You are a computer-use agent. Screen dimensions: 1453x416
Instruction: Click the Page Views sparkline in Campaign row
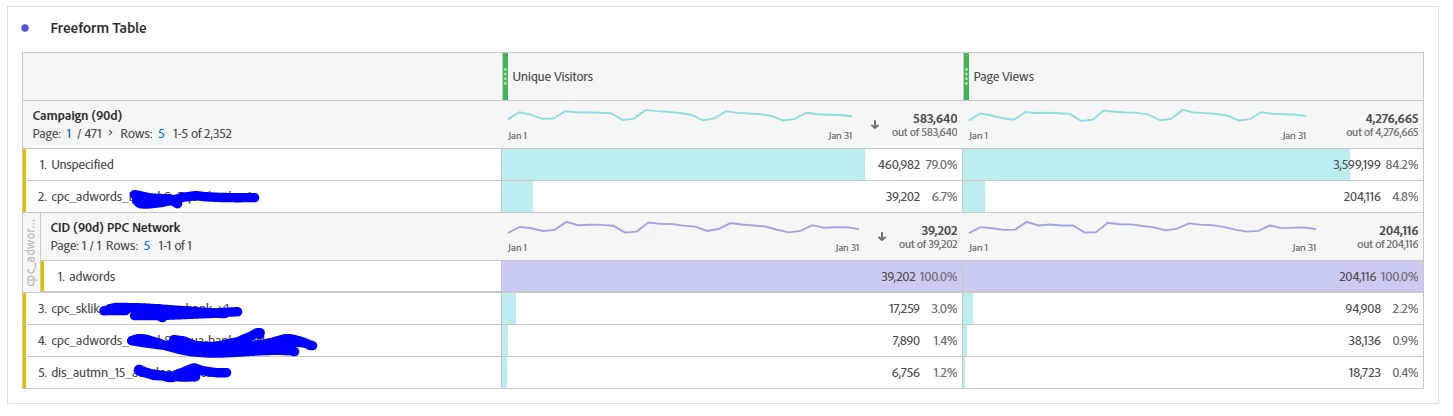1138,116
